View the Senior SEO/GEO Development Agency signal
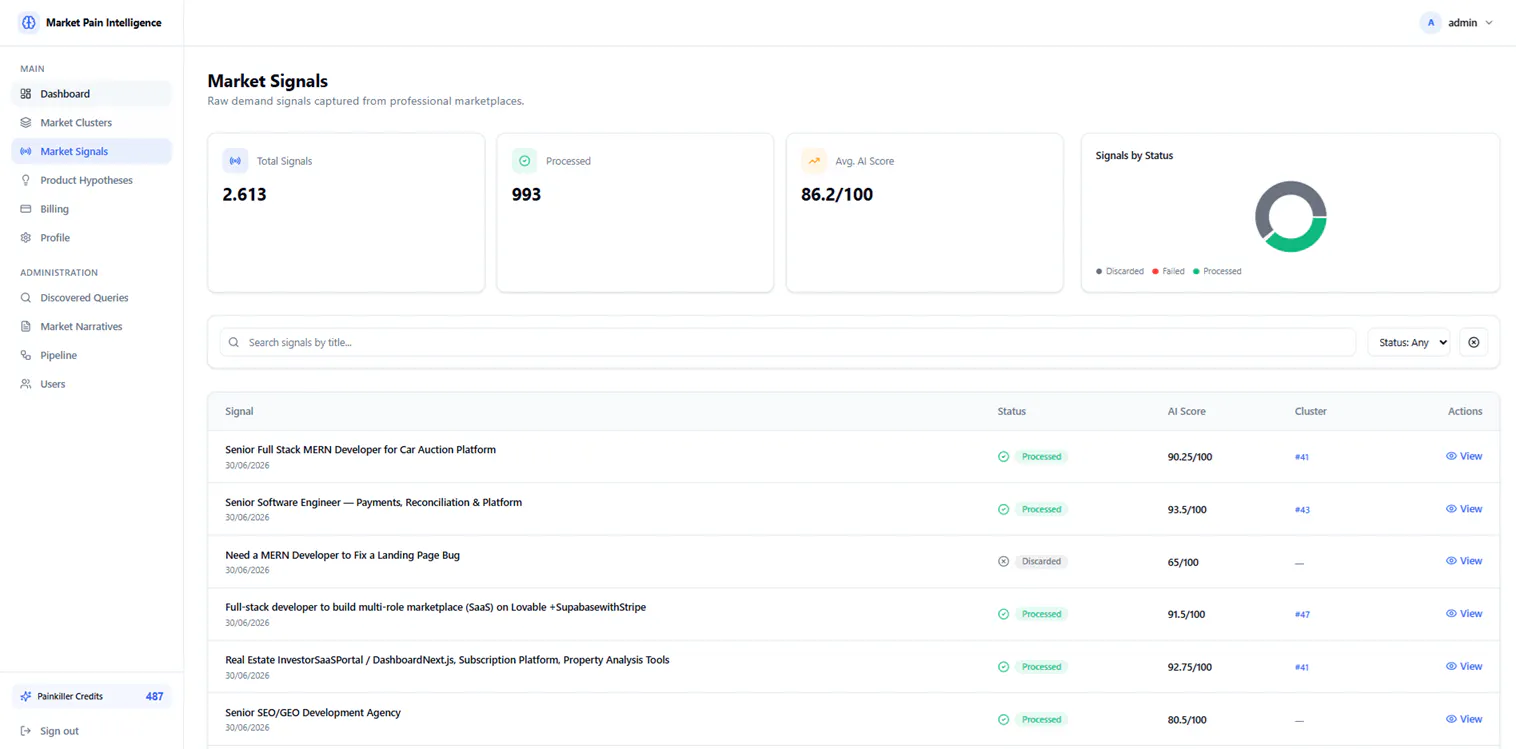This screenshot has width=1516, height=749. (1464, 719)
